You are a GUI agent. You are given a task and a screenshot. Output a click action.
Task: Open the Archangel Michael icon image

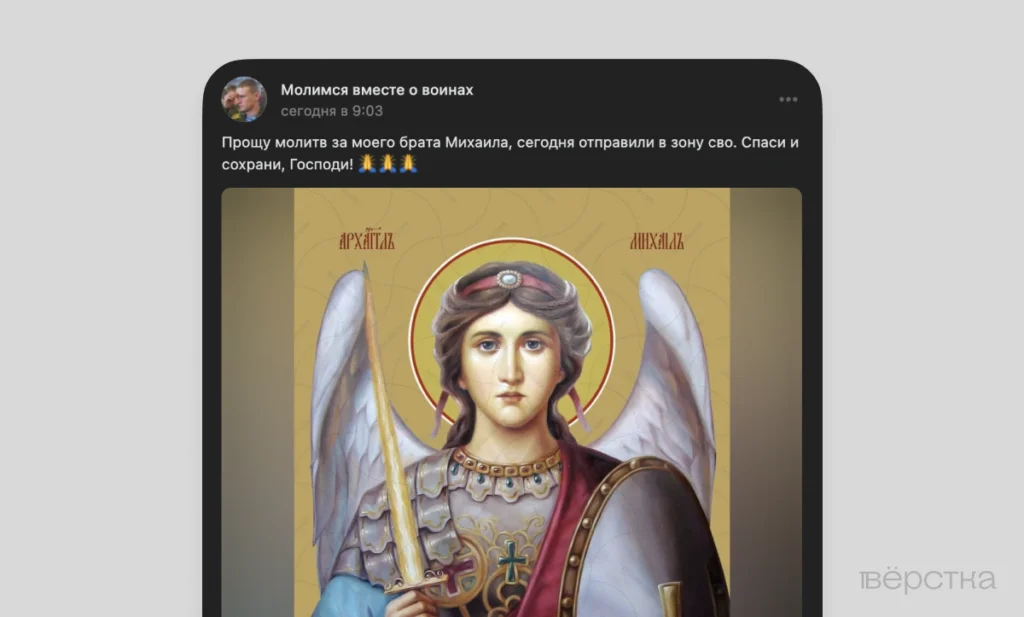click(511, 402)
